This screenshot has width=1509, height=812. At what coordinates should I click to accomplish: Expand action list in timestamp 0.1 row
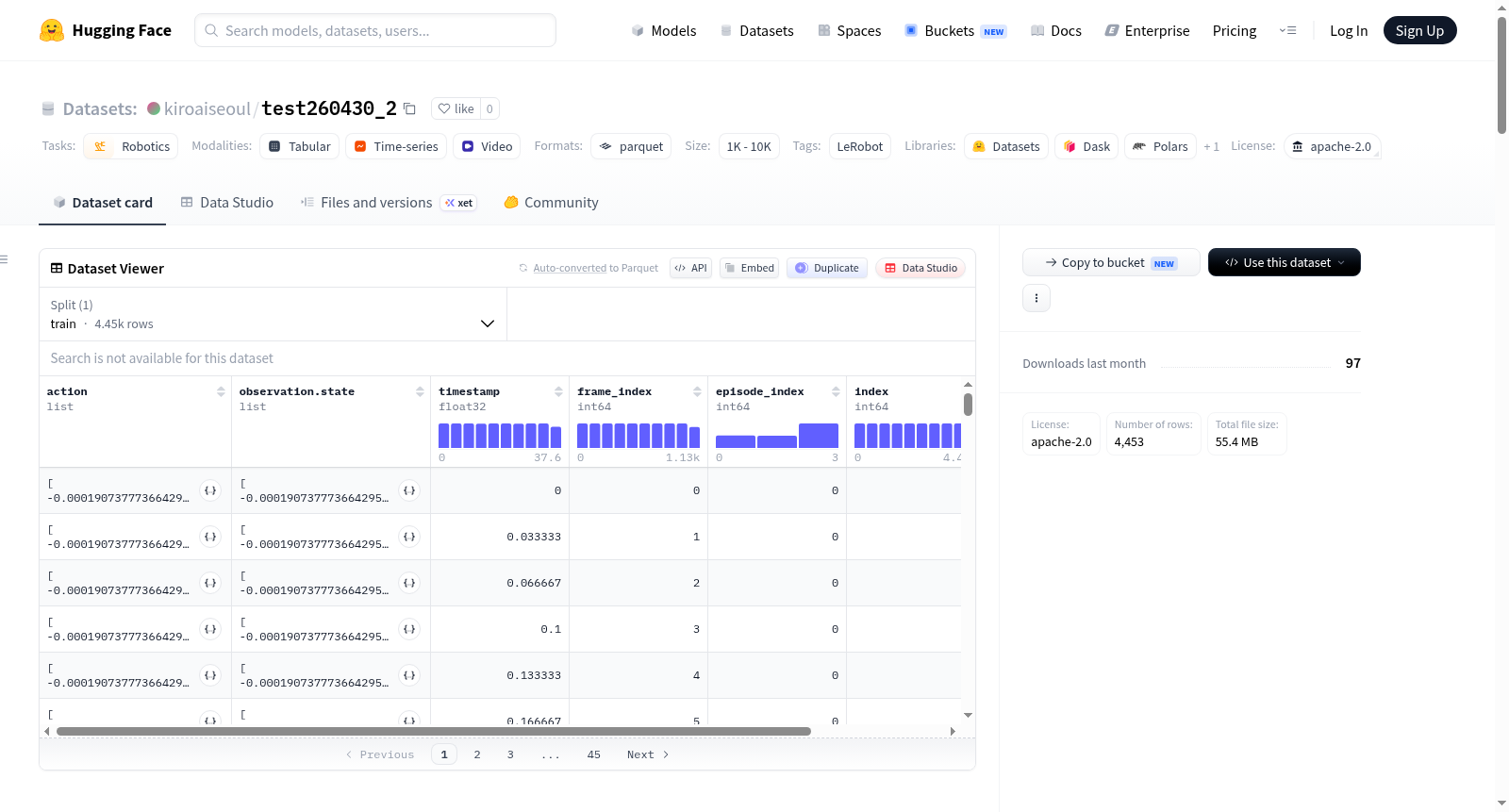click(x=210, y=629)
